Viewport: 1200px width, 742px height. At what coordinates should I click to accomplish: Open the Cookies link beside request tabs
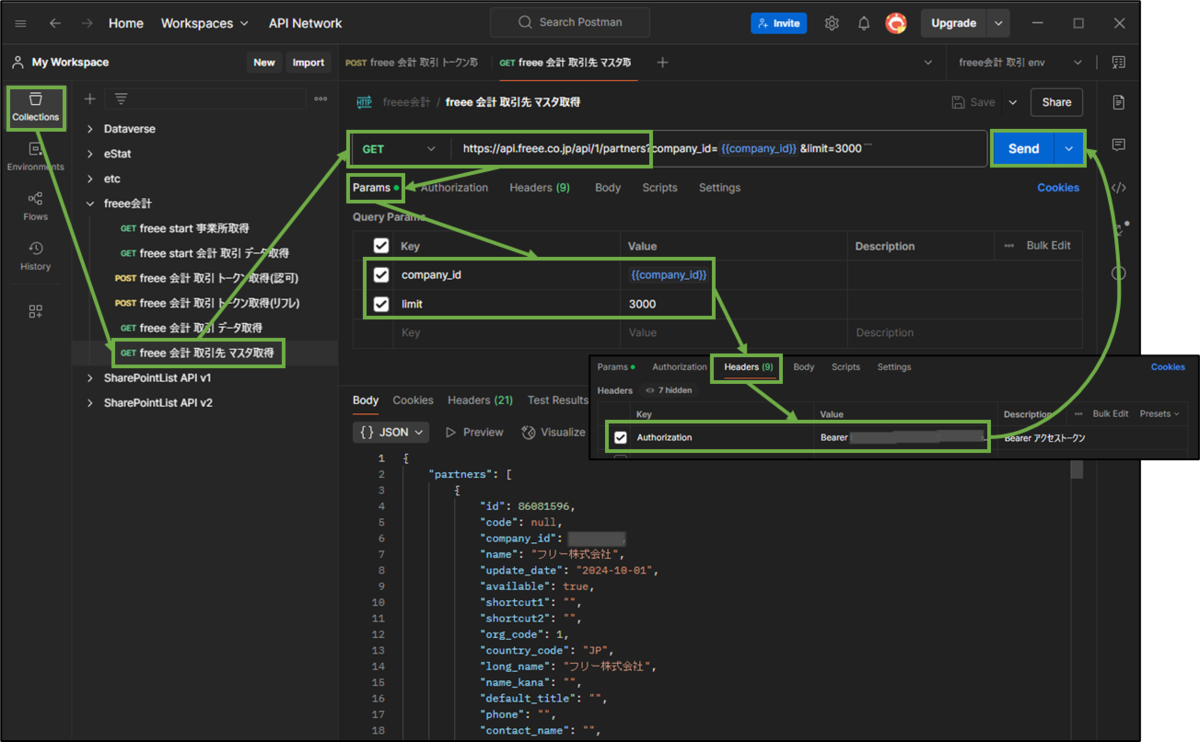click(x=1058, y=188)
